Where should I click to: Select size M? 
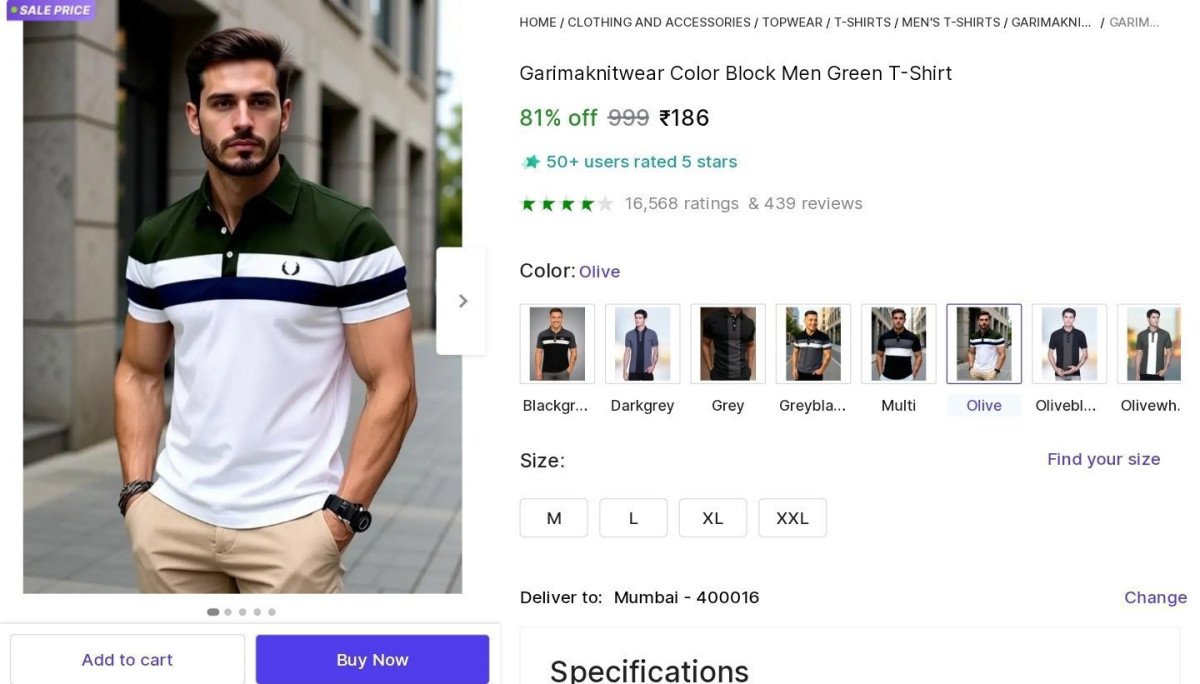[554, 518]
